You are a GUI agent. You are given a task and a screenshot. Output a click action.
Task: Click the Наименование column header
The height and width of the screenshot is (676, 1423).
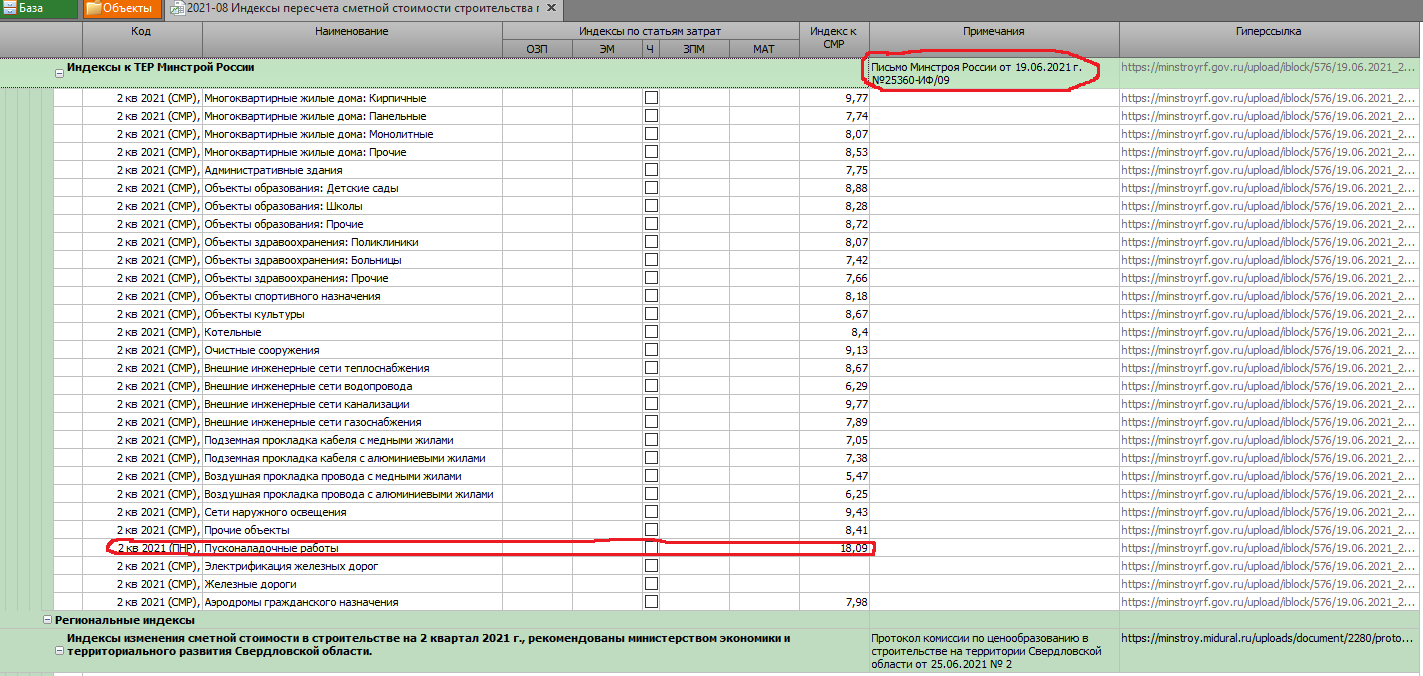click(352, 39)
